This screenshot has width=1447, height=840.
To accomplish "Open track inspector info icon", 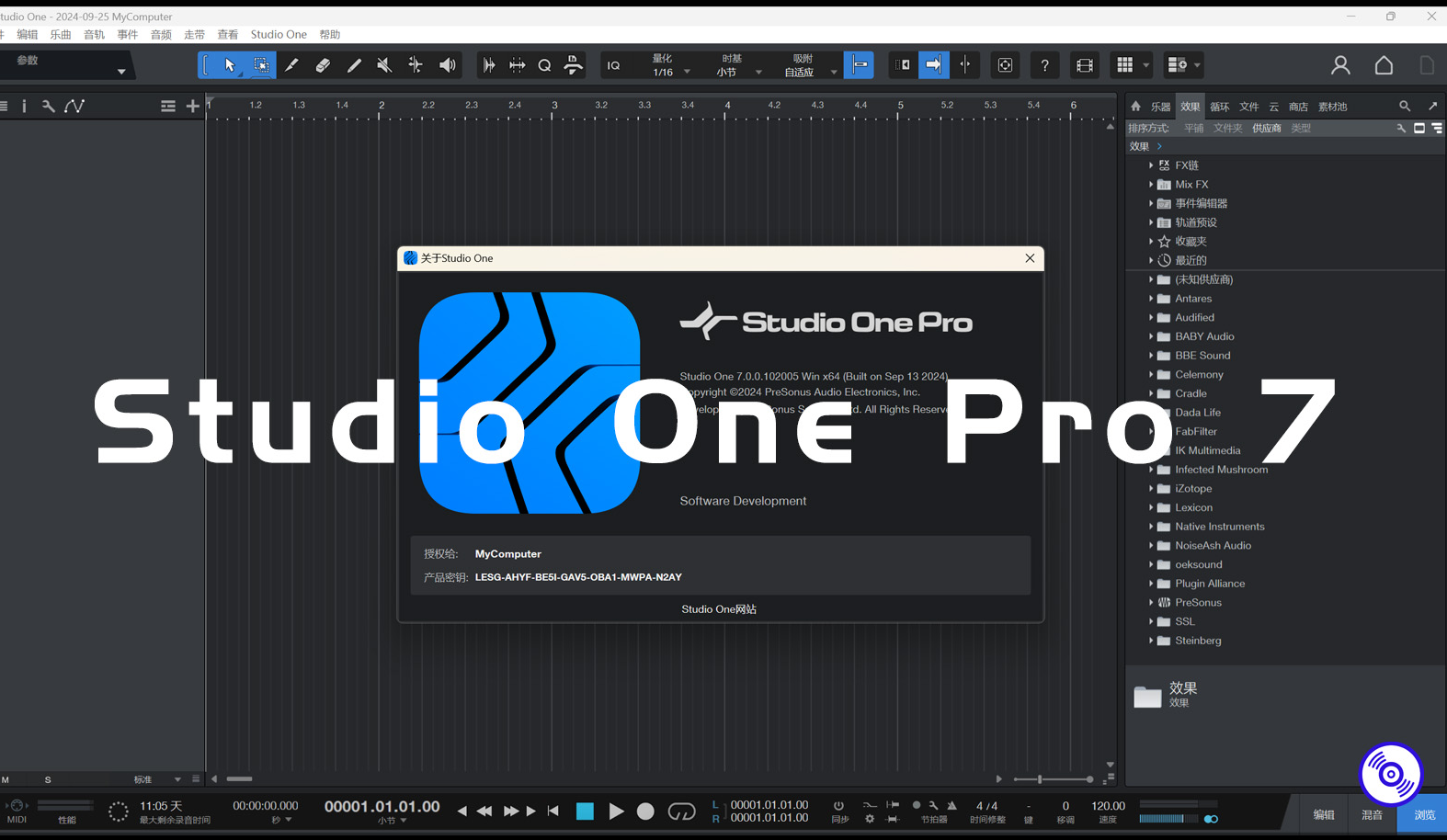I will click(24, 107).
